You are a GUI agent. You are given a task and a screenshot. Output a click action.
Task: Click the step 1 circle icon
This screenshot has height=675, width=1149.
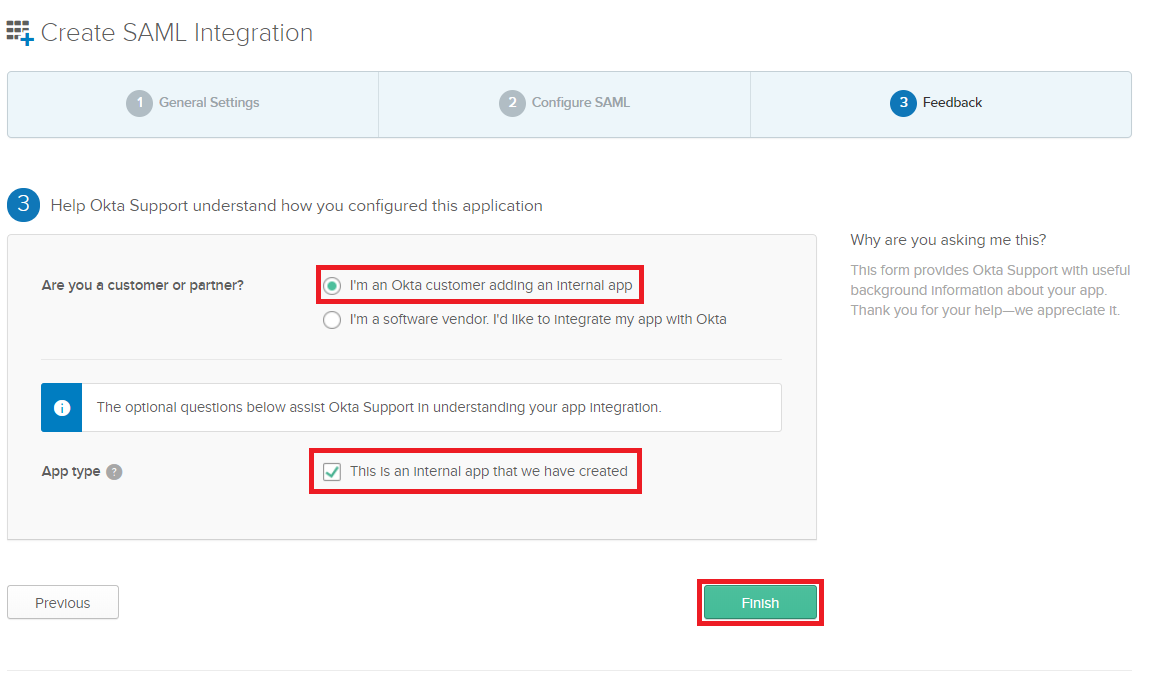[x=139, y=103]
